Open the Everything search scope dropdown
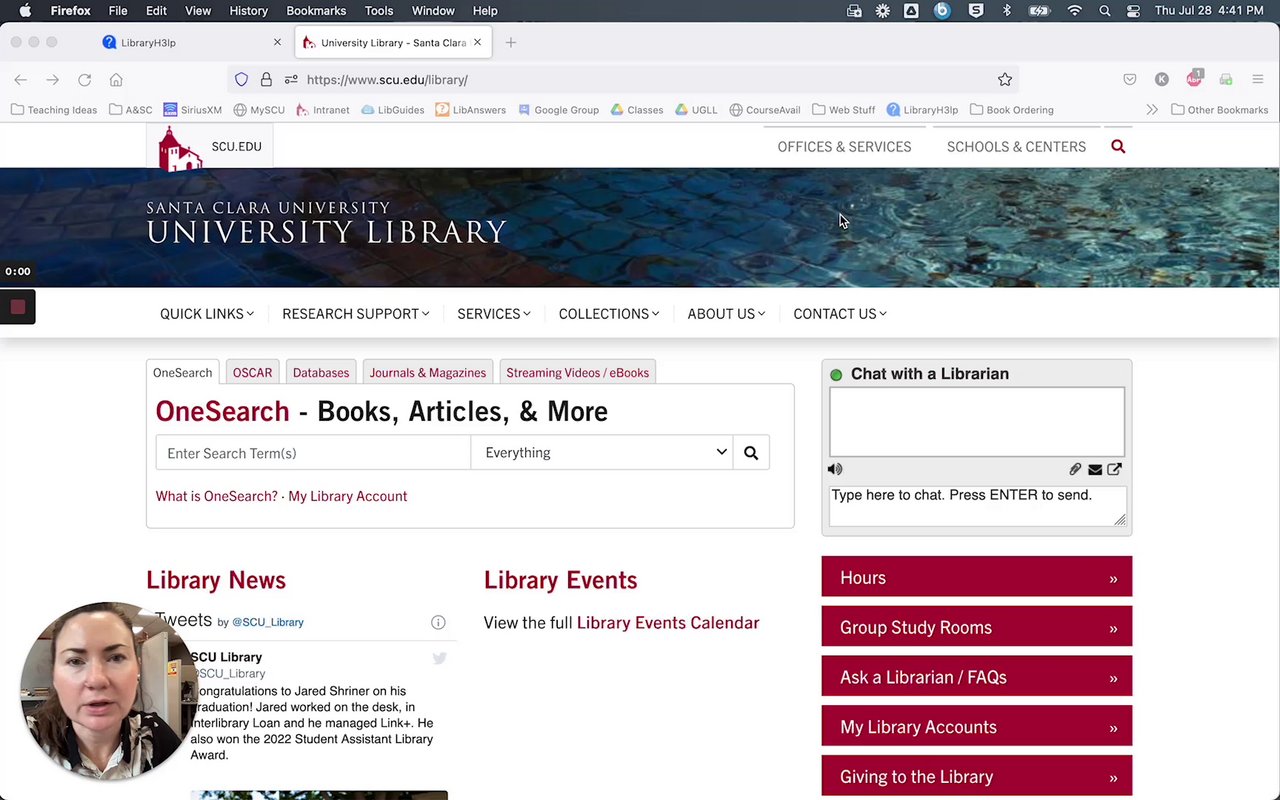The image size is (1280, 800). tap(602, 453)
